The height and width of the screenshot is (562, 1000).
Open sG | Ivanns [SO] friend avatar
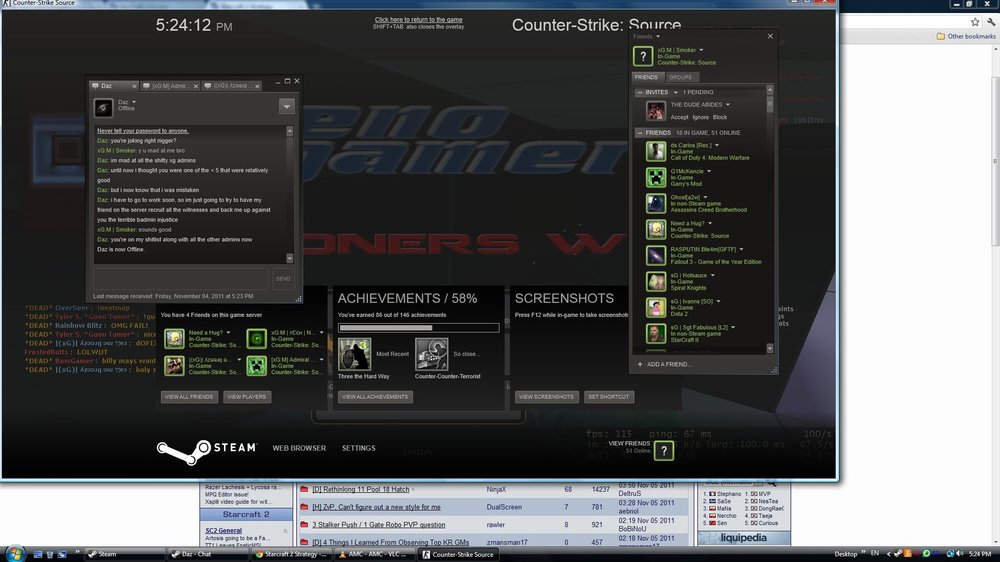[656, 307]
